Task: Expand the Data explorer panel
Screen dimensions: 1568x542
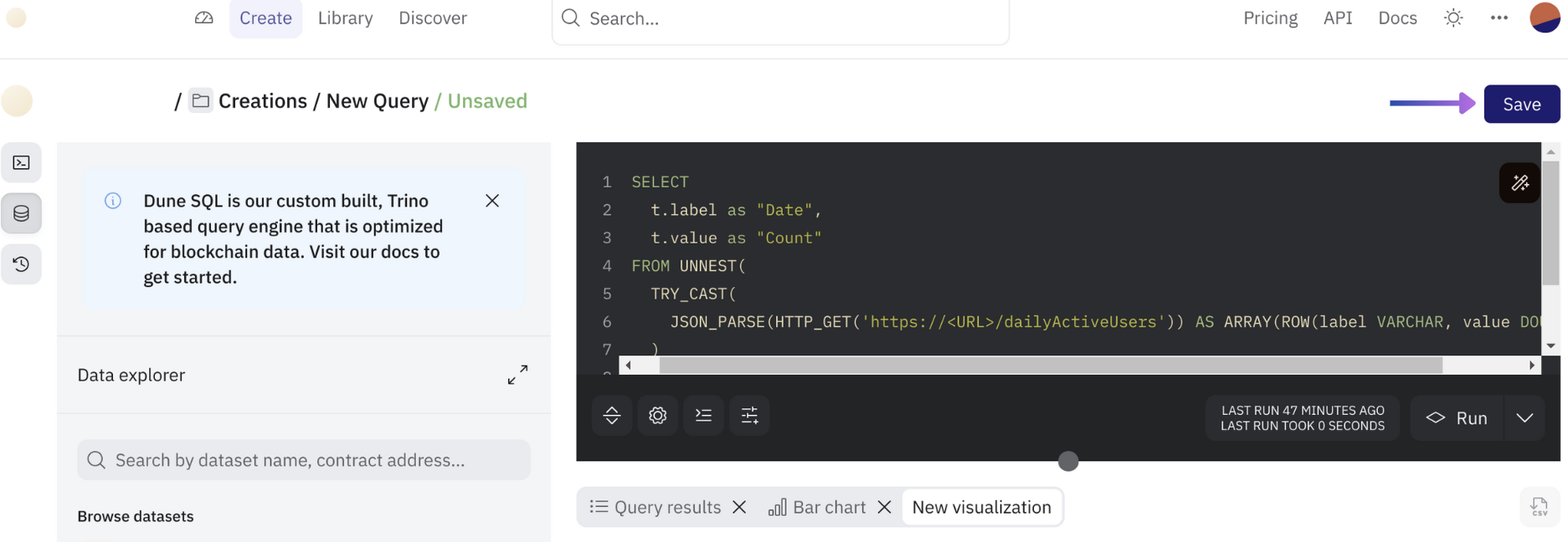Action: [517, 375]
